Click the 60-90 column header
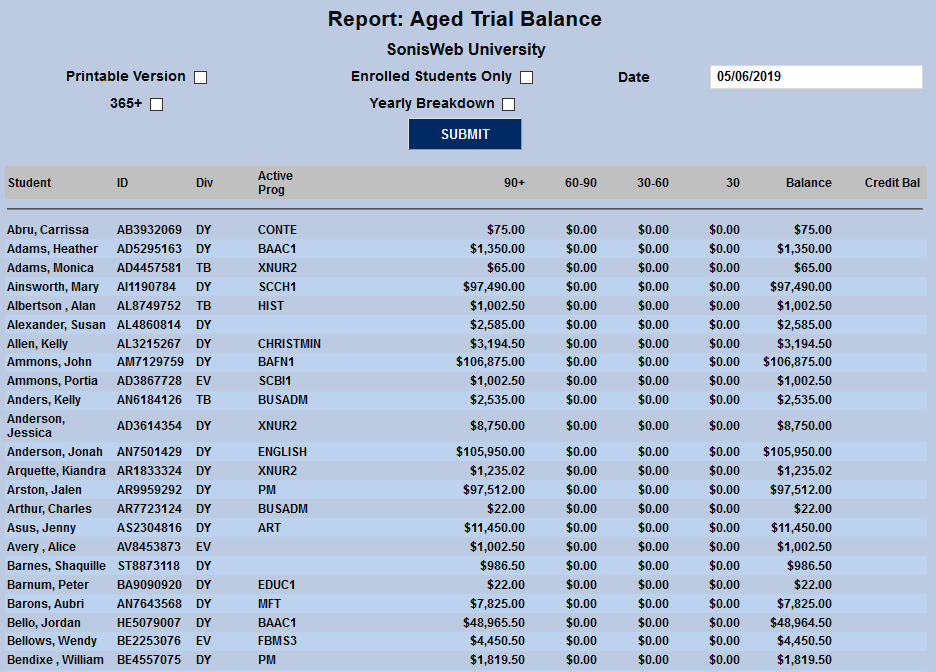The width and height of the screenshot is (936, 672). [580, 183]
